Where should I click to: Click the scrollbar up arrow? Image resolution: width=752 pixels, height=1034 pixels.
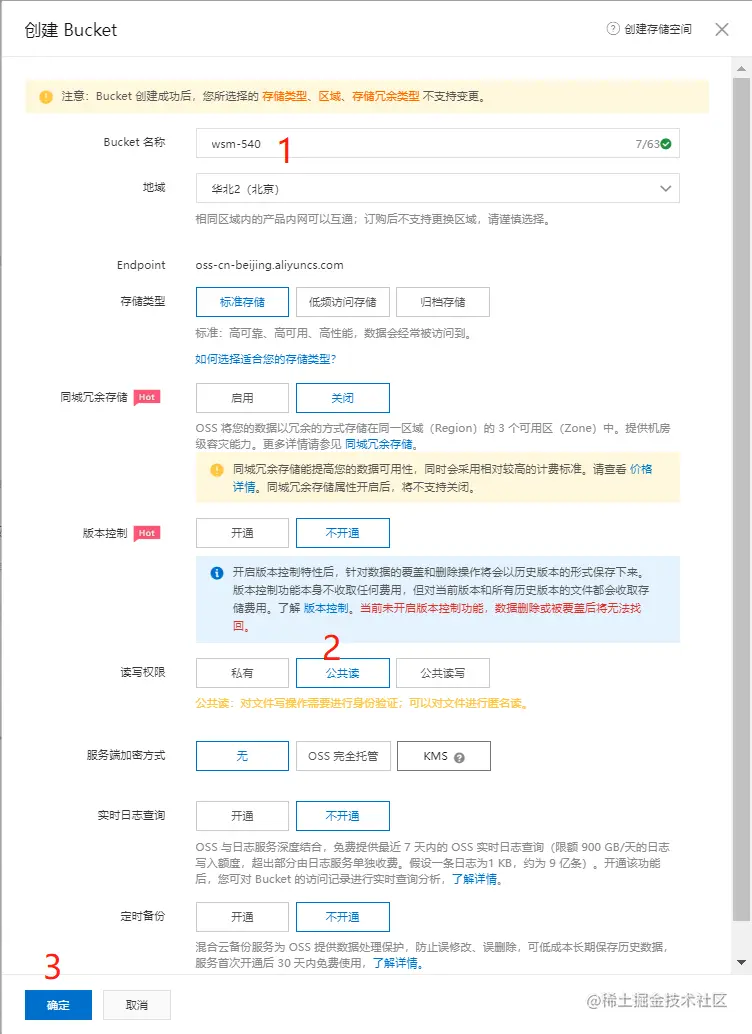(x=741, y=69)
